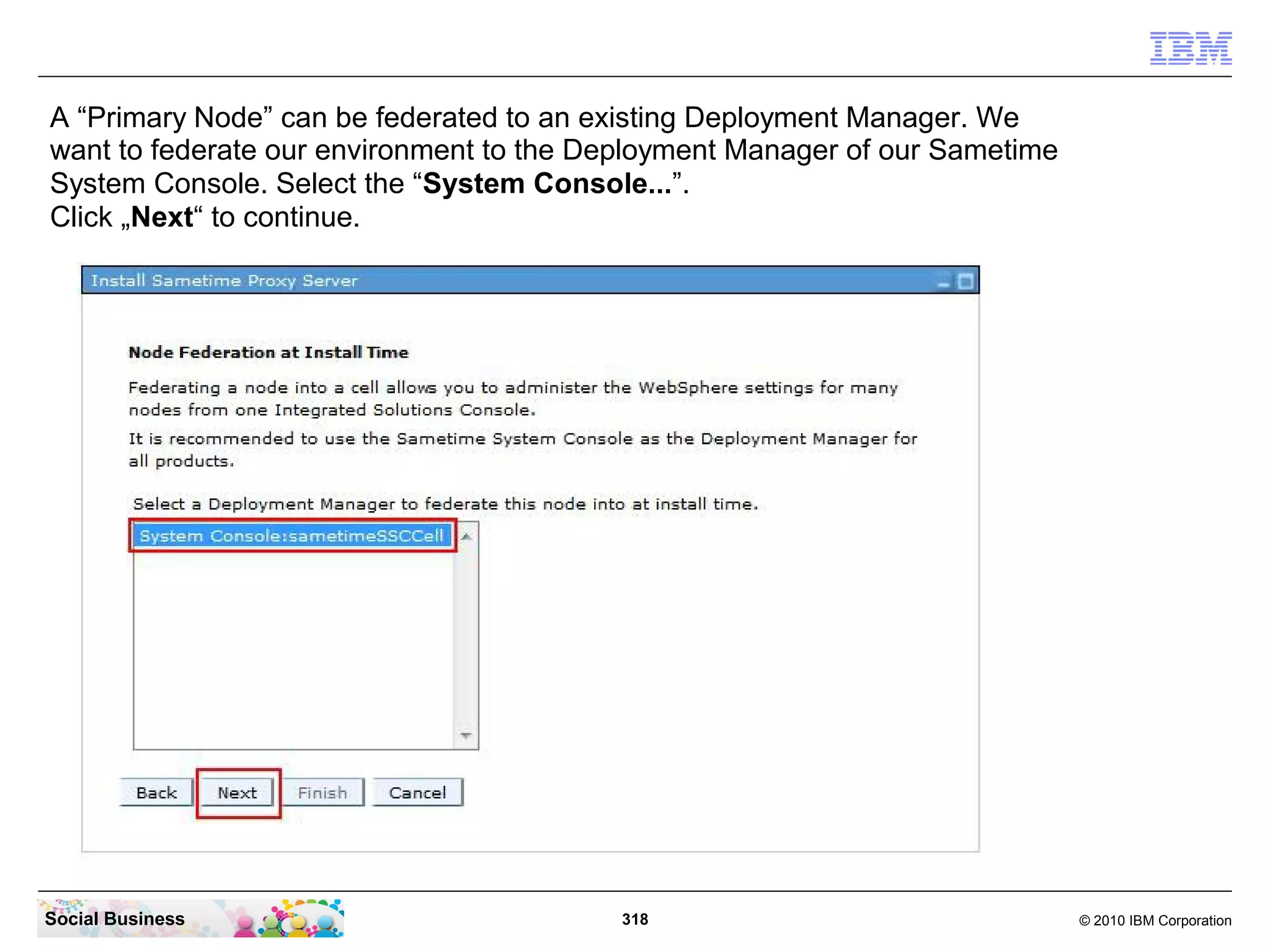
Task: Maximize the Install Sametime Proxy Server panel
Action: coord(965,281)
